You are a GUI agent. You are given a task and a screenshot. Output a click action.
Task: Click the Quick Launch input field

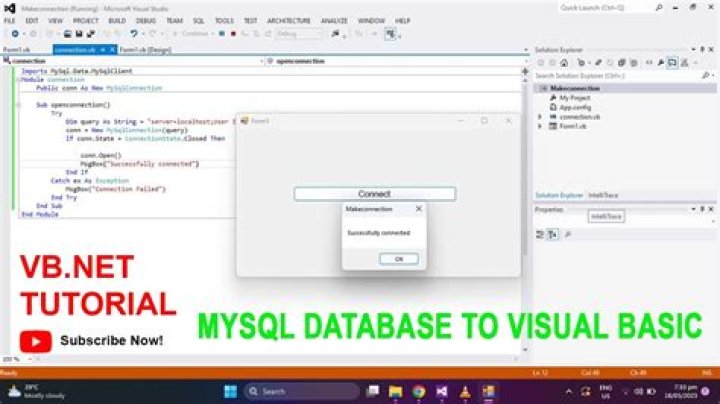click(x=606, y=8)
